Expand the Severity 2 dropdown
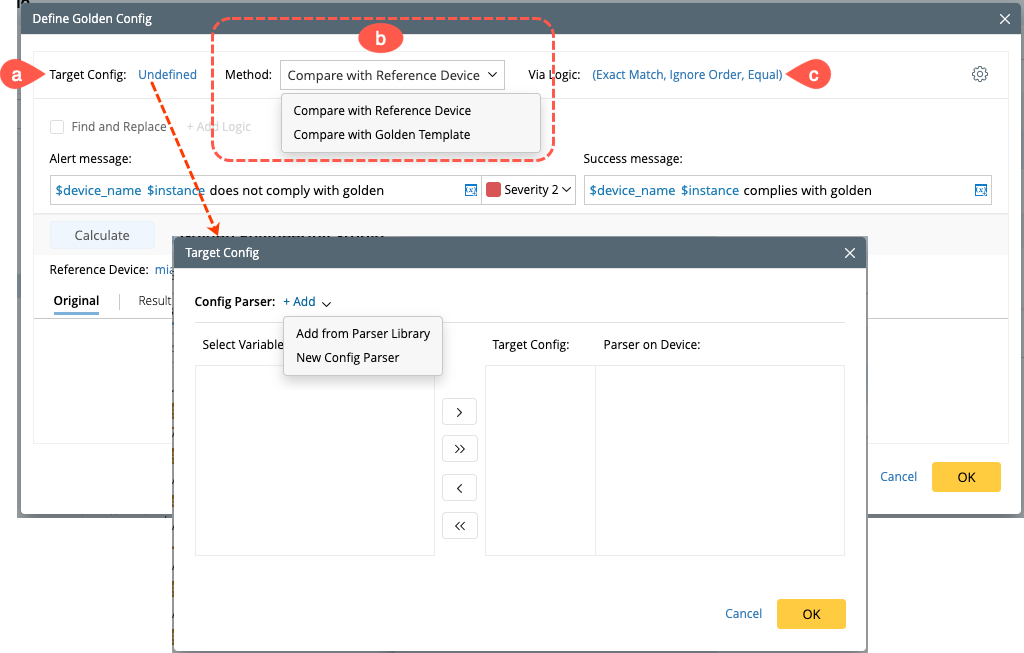This screenshot has width=1024, height=653. pos(566,189)
